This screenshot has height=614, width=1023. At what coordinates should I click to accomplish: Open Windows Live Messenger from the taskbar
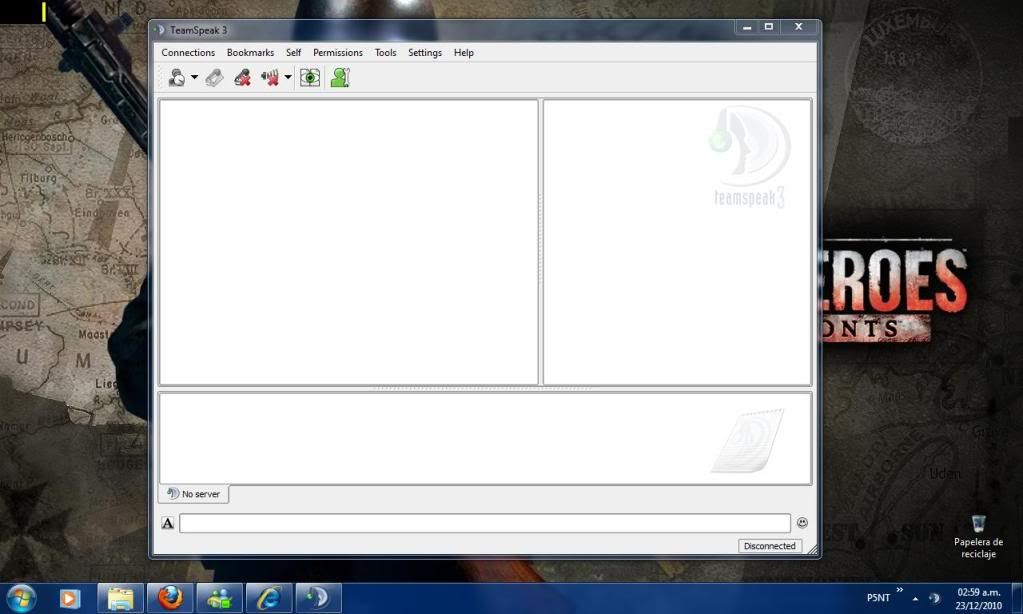[x=219, y=598]
